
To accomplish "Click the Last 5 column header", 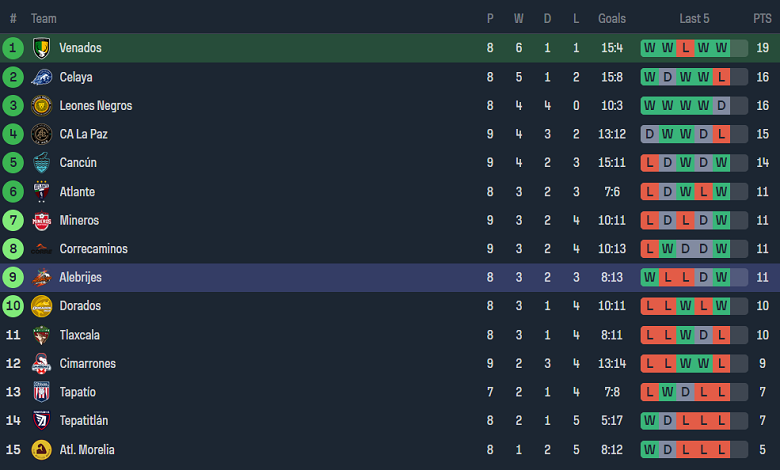I will tap(694, 19).
